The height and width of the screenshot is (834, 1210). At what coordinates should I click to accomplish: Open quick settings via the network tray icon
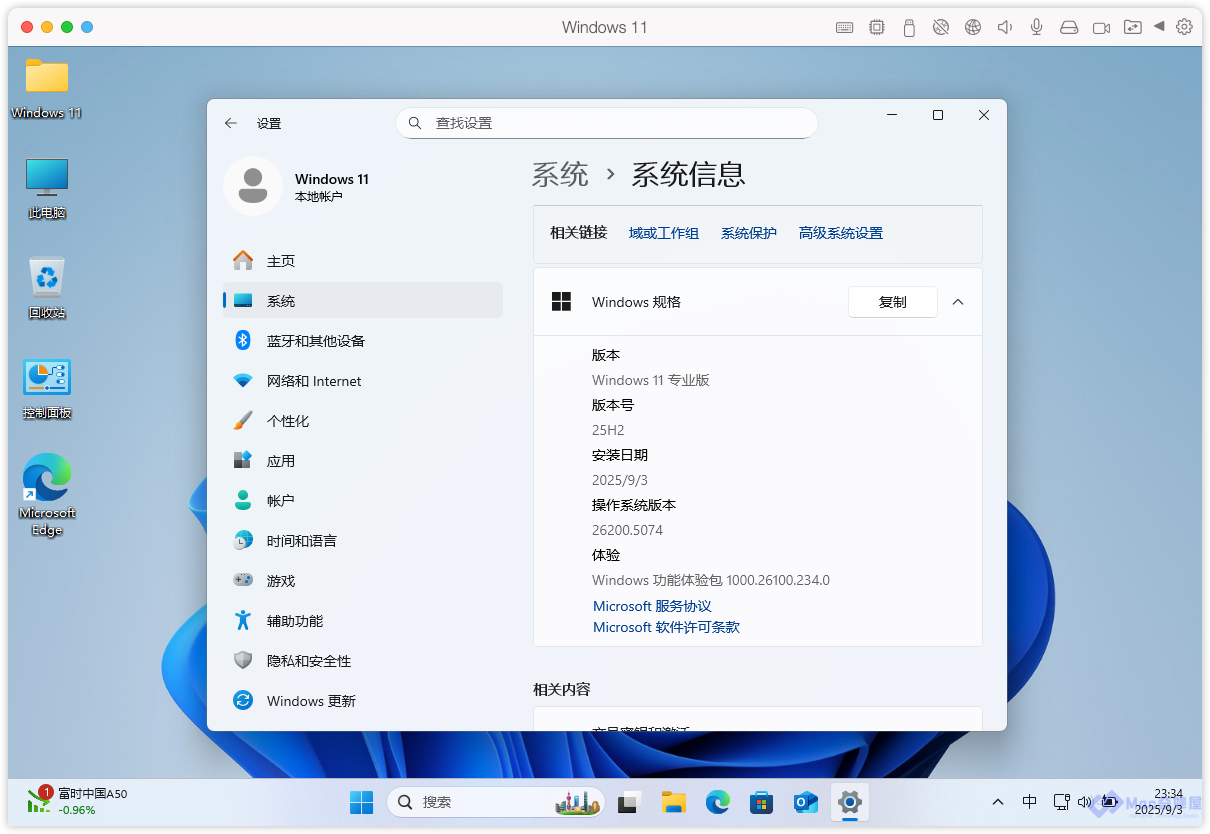1061,802
